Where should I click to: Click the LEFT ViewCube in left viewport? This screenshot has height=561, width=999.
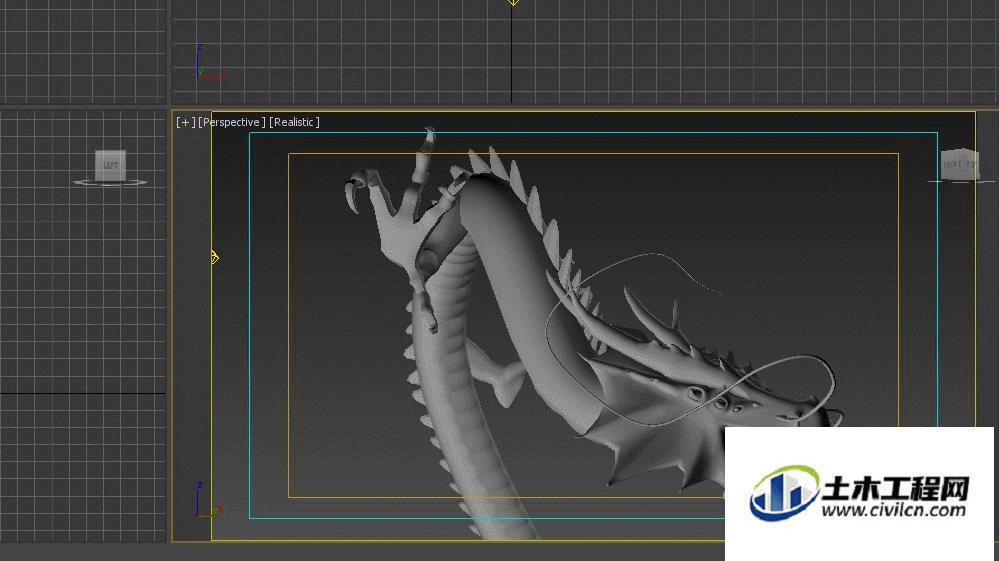click(110, 166)
